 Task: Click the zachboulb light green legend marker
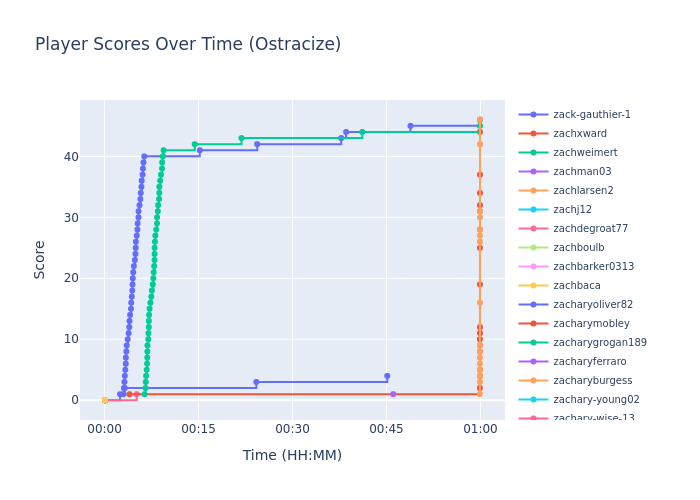click(x=533, y=248)
